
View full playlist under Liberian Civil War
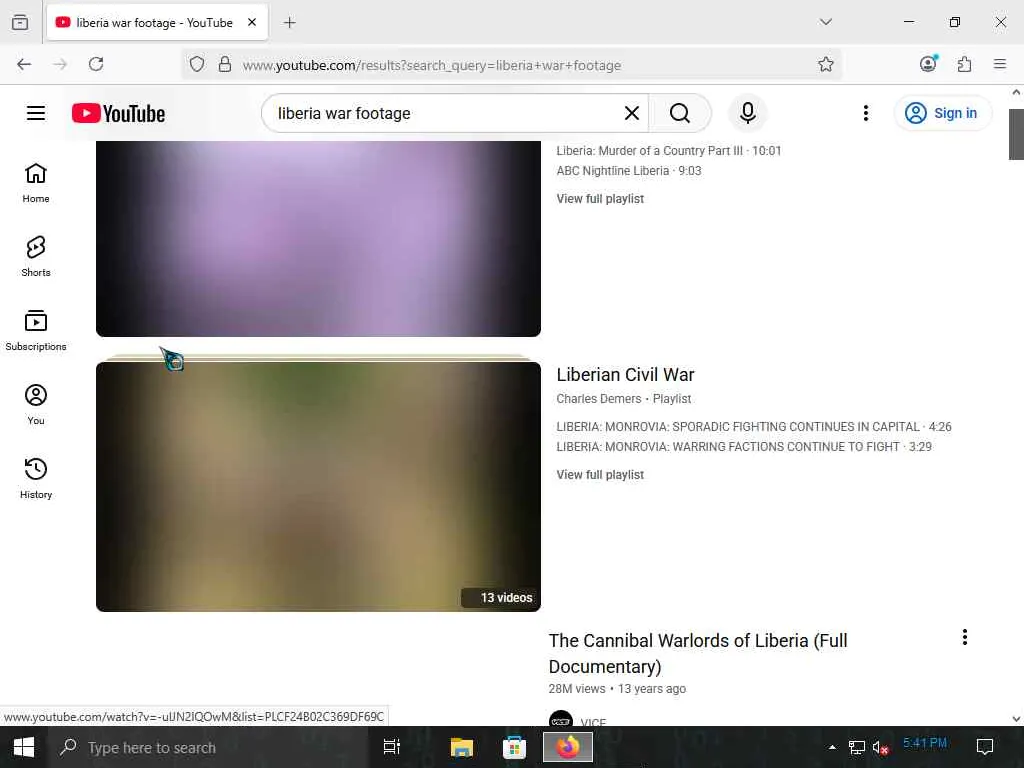click(x=600, y=475)
